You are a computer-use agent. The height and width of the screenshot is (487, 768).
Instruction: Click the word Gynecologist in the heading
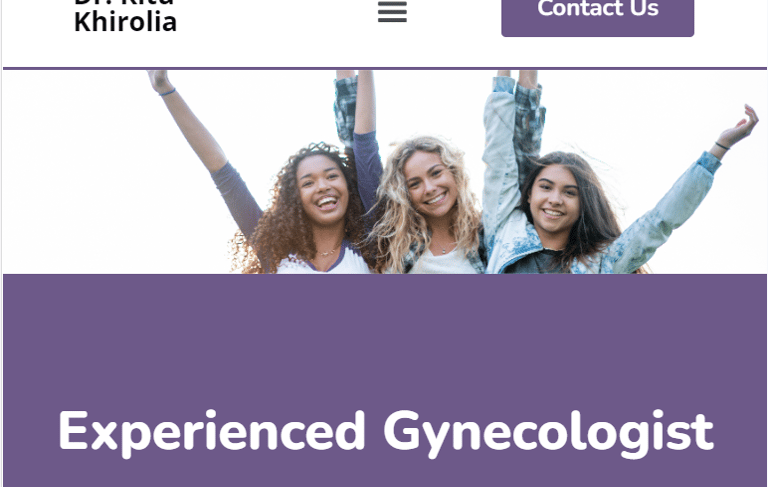(549, 433)
